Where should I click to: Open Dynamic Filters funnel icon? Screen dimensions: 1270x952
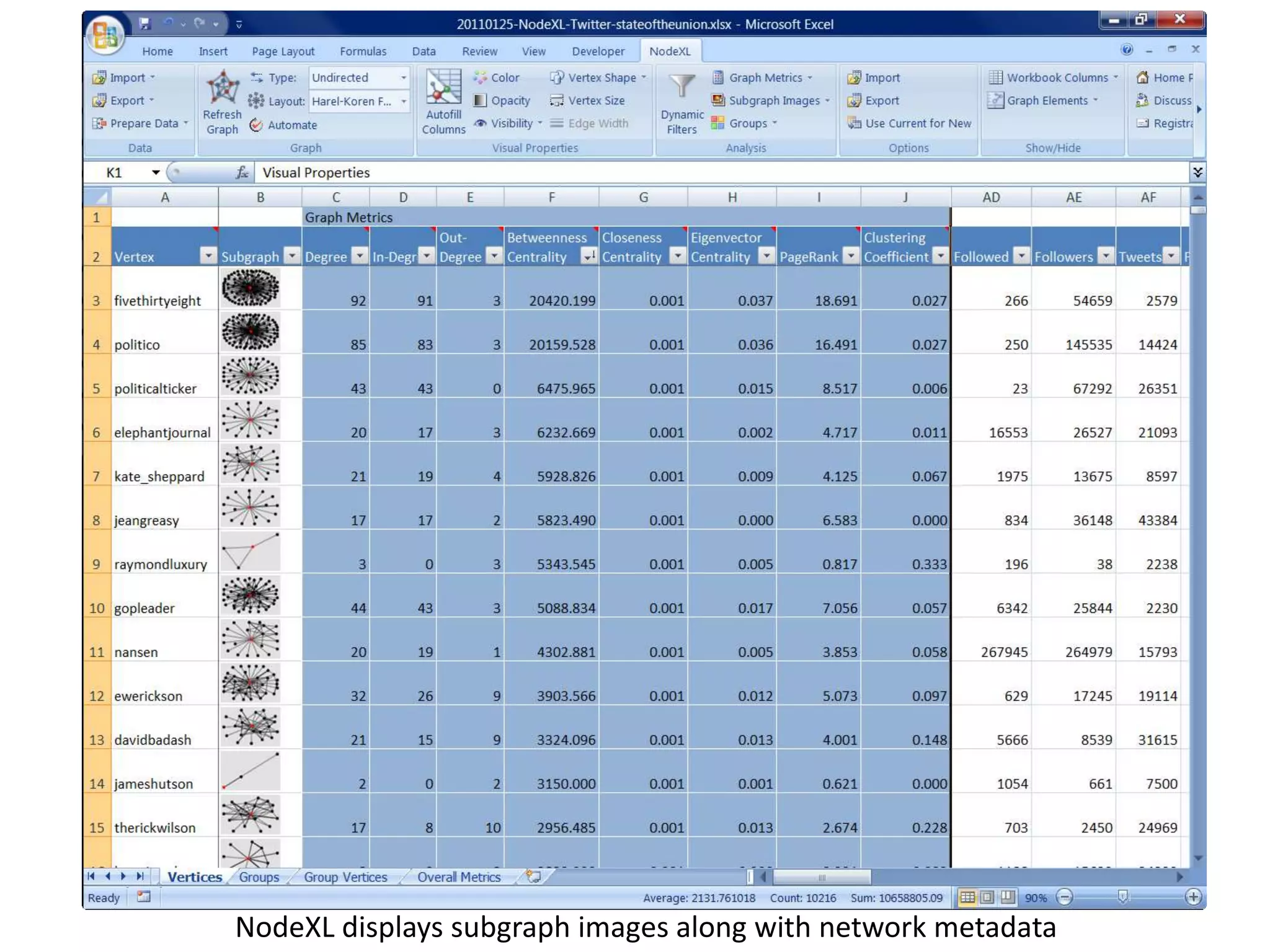(x=682, y=87)
